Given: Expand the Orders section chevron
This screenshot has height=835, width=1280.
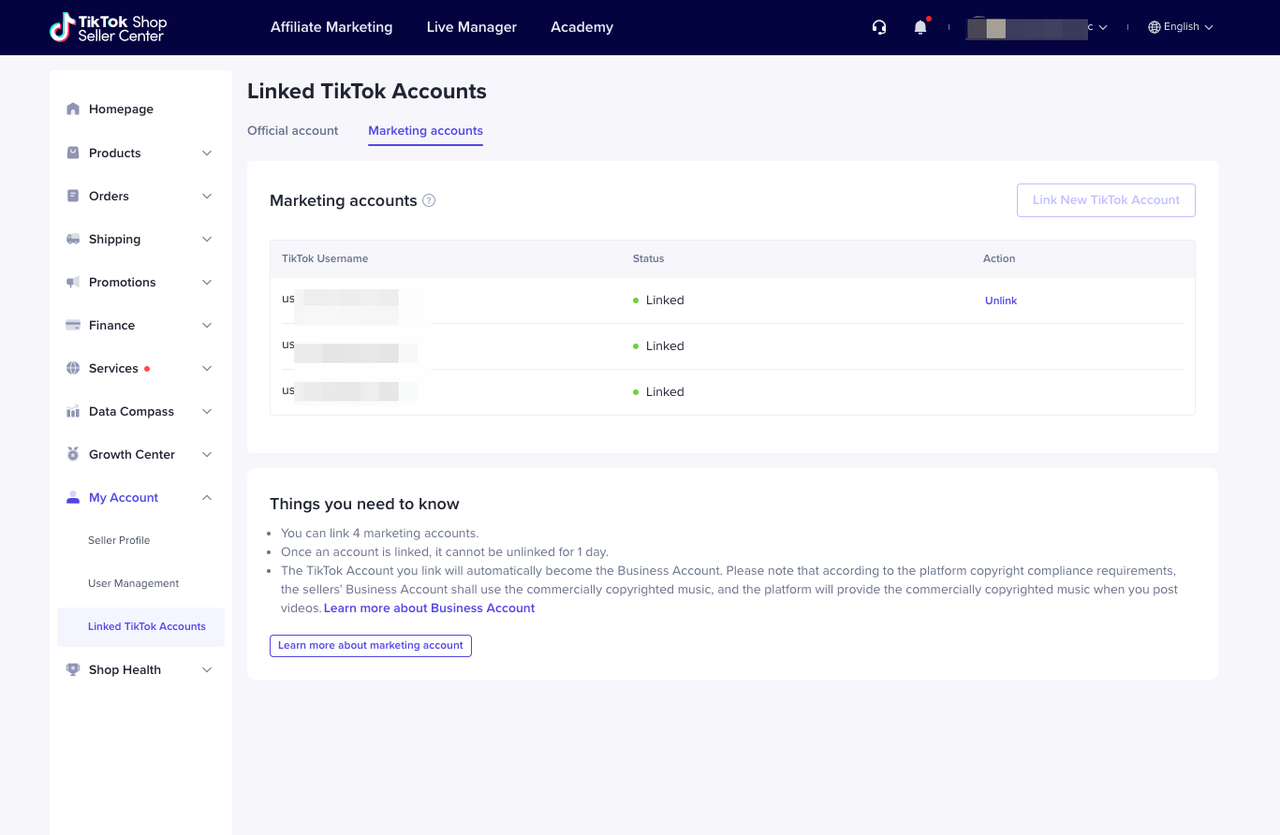Looking at the screenshot, I should pos(207,196).
